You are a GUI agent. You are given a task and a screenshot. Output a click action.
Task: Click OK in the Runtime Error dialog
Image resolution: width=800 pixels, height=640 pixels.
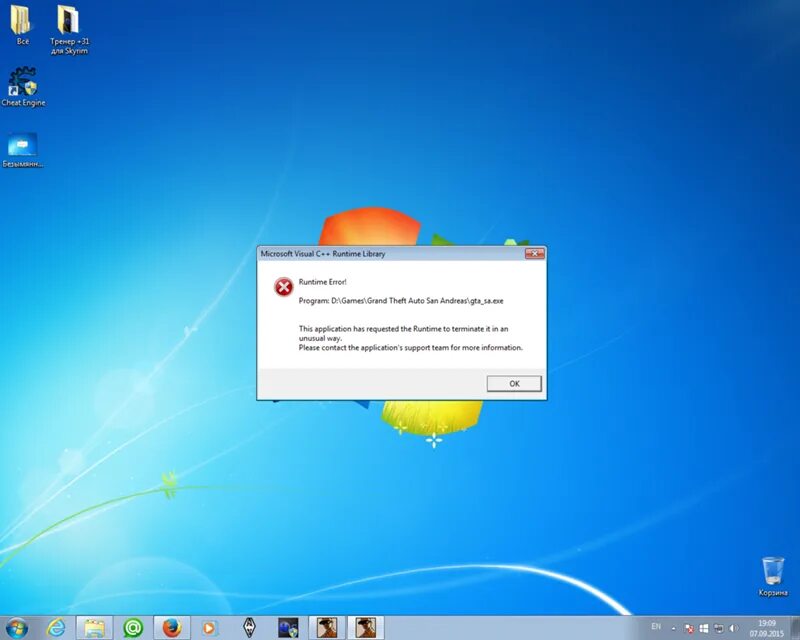coord(514,383)
